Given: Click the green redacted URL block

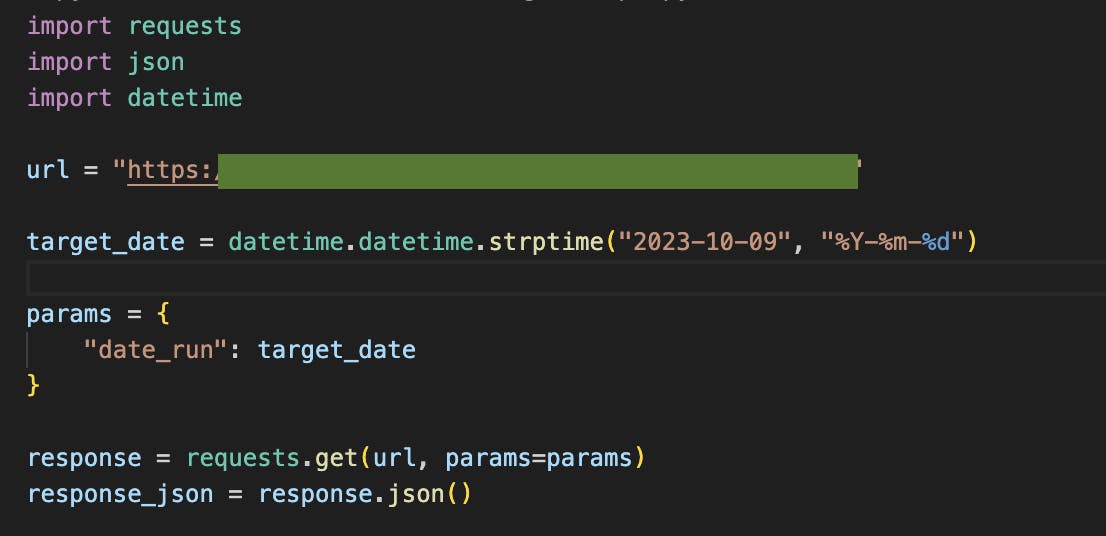Looking at the screenshot, I should click(537, 171).
